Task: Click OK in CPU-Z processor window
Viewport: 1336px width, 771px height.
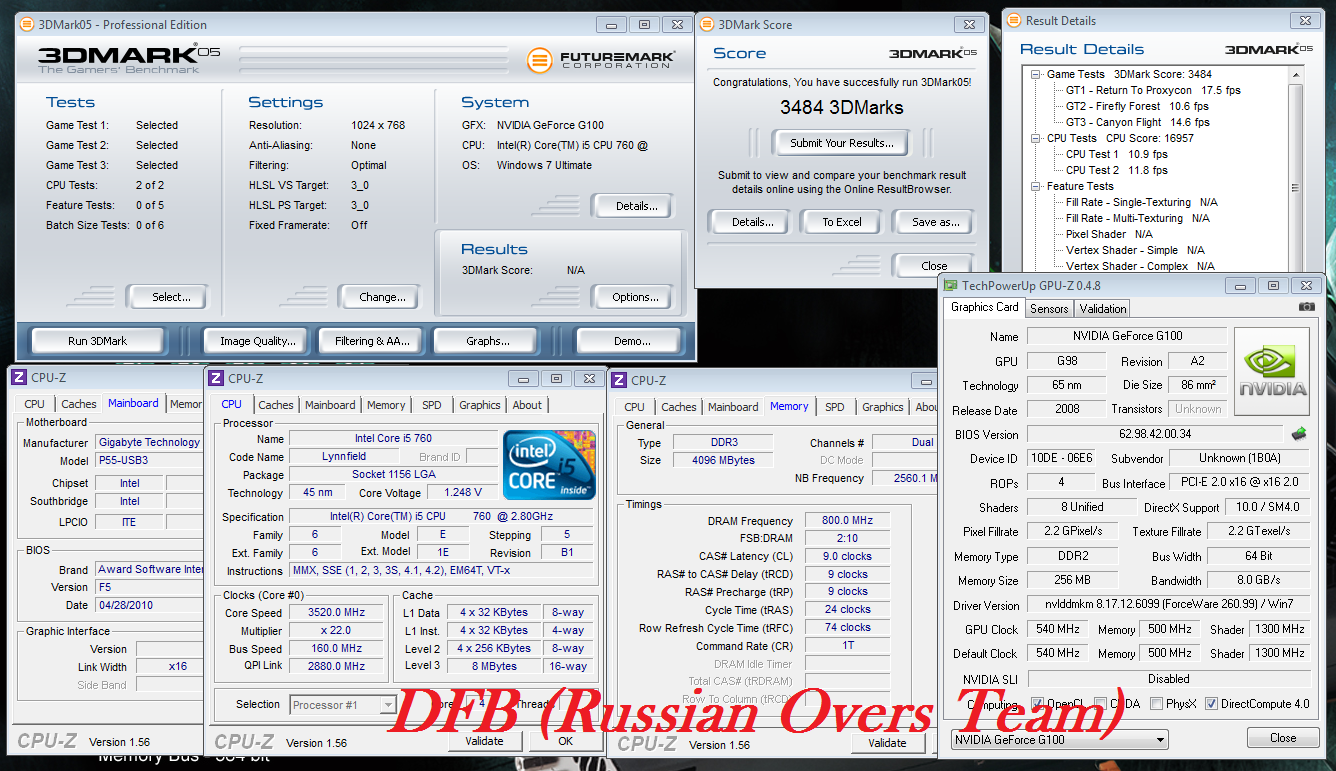Action: click(x=565, y=741)
